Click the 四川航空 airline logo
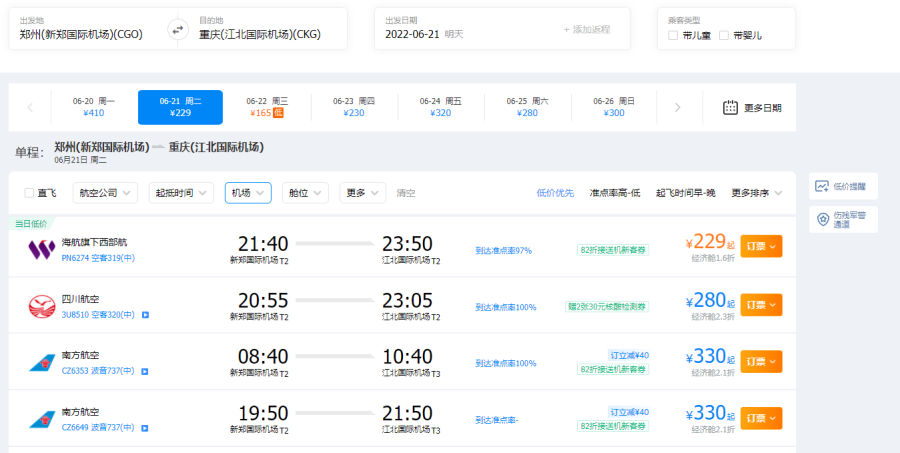900x453 pixels. [x=41, y=306]
